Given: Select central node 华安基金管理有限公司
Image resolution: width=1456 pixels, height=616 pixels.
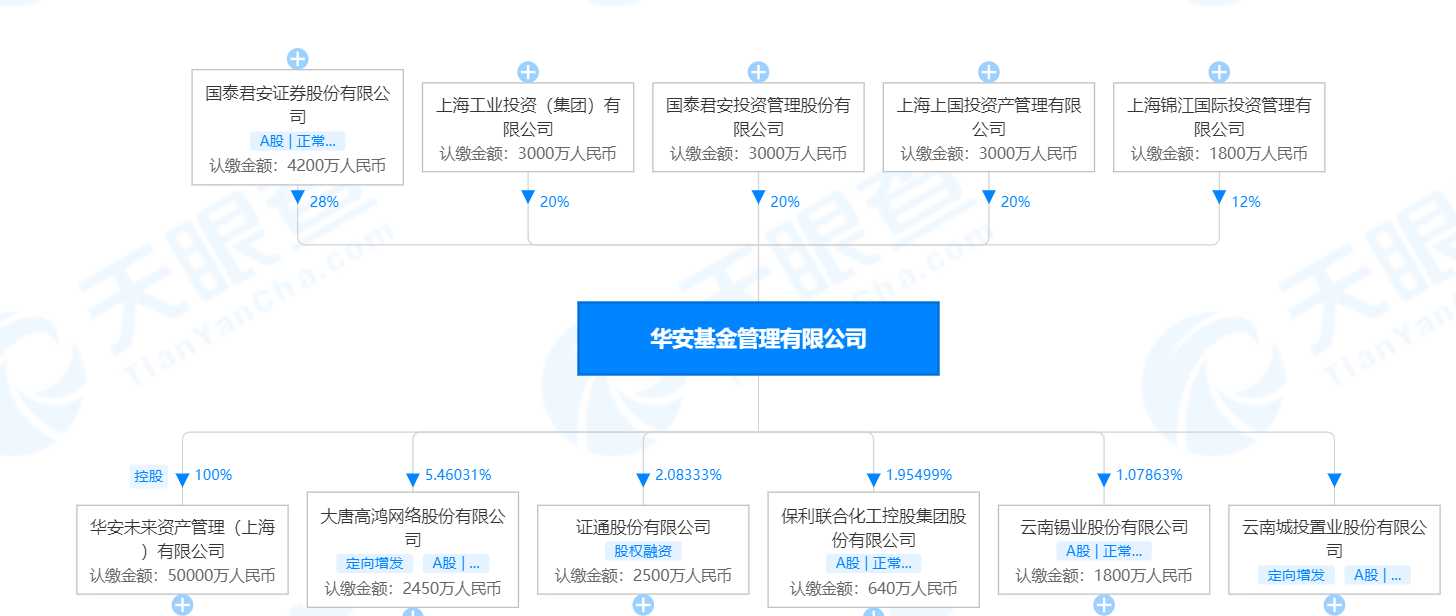Looking at the screenshot, I should (758, 339).
